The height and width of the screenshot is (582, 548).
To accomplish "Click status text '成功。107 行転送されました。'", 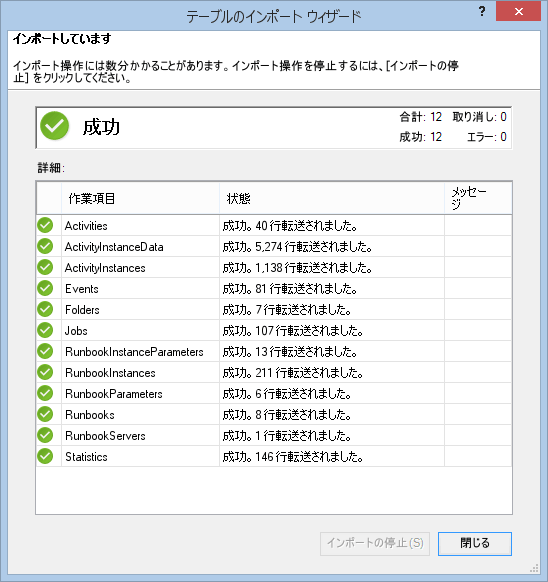I will (293, 331).
